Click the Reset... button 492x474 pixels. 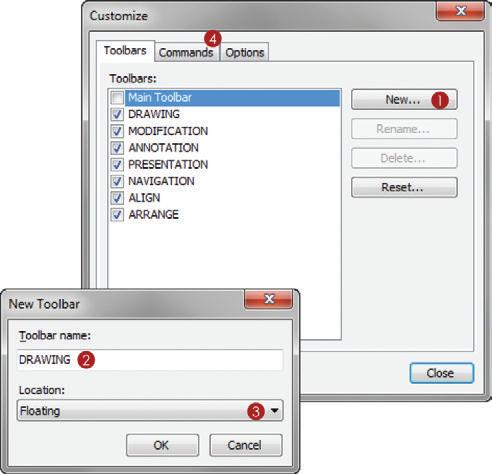coord(404,187)
